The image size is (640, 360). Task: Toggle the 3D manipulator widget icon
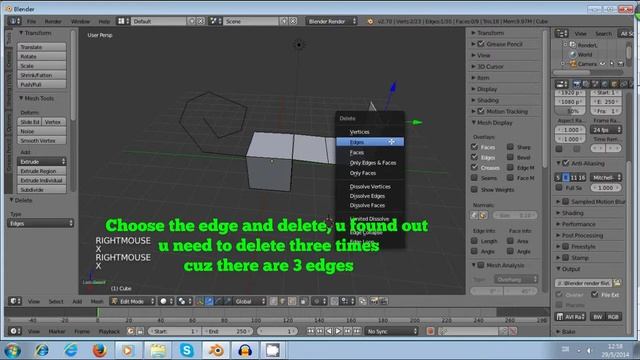click(x=199, y=301)
